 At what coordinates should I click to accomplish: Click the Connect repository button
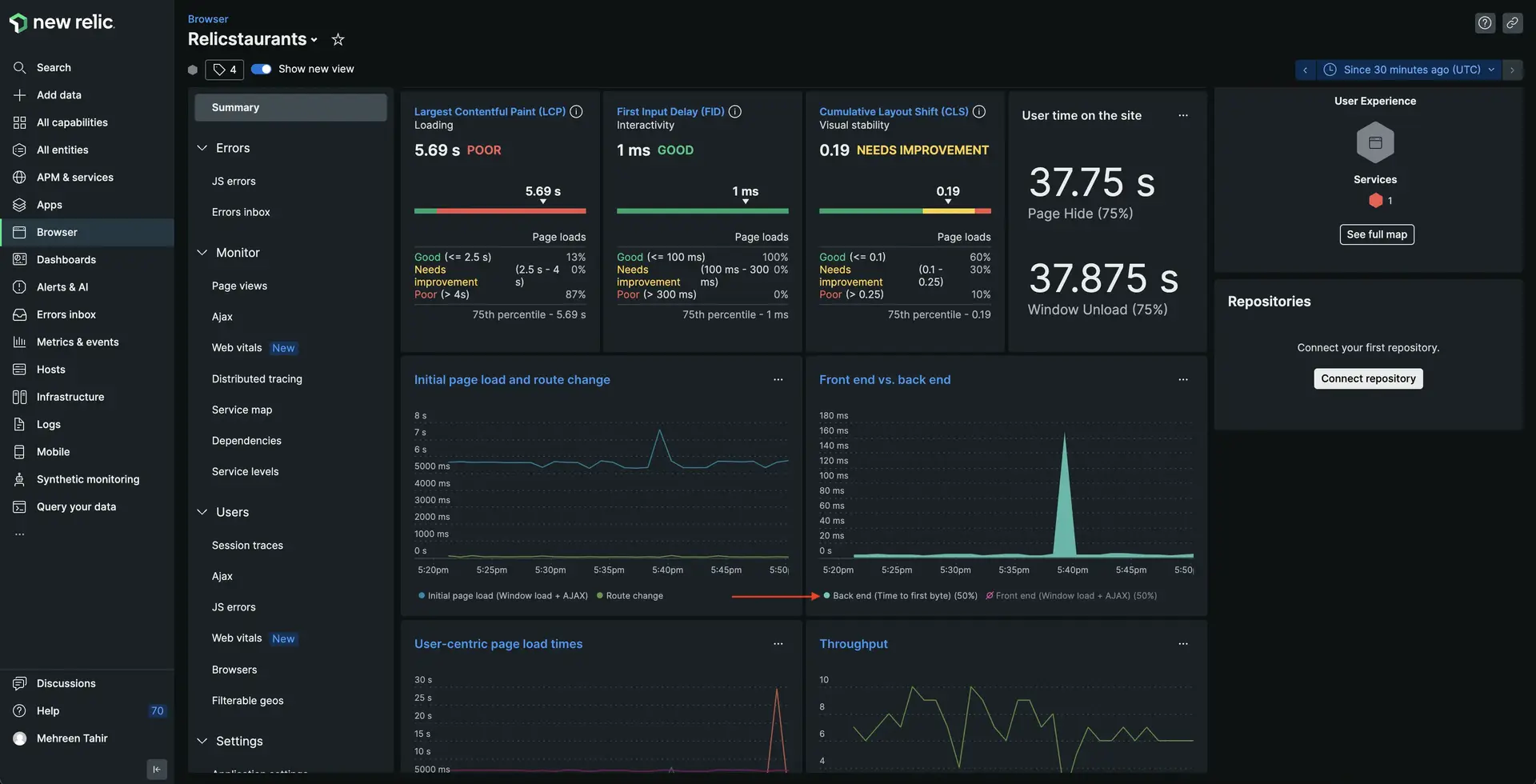coord(1368,379)
